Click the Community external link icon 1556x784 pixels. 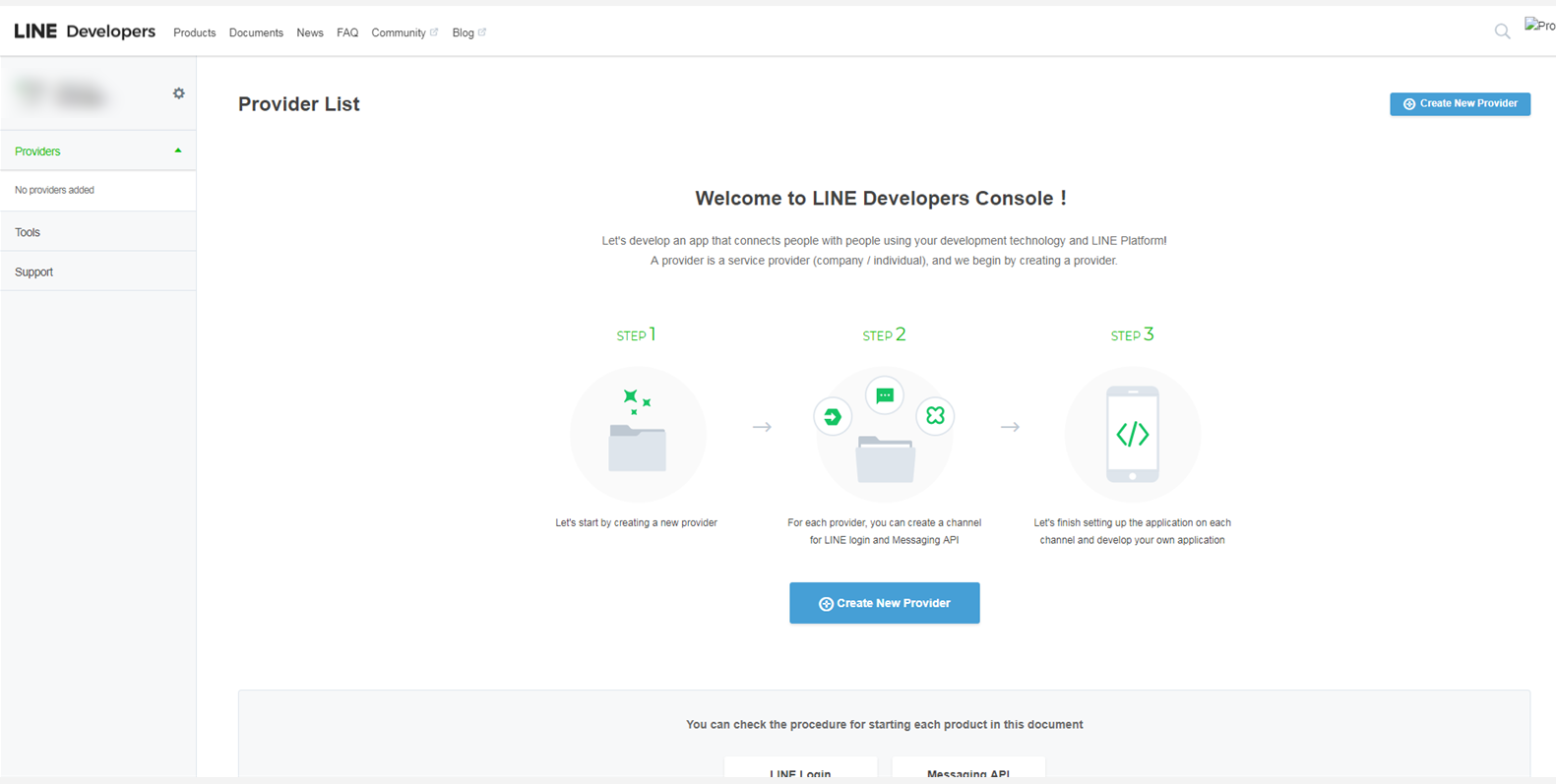click(434, 32)
